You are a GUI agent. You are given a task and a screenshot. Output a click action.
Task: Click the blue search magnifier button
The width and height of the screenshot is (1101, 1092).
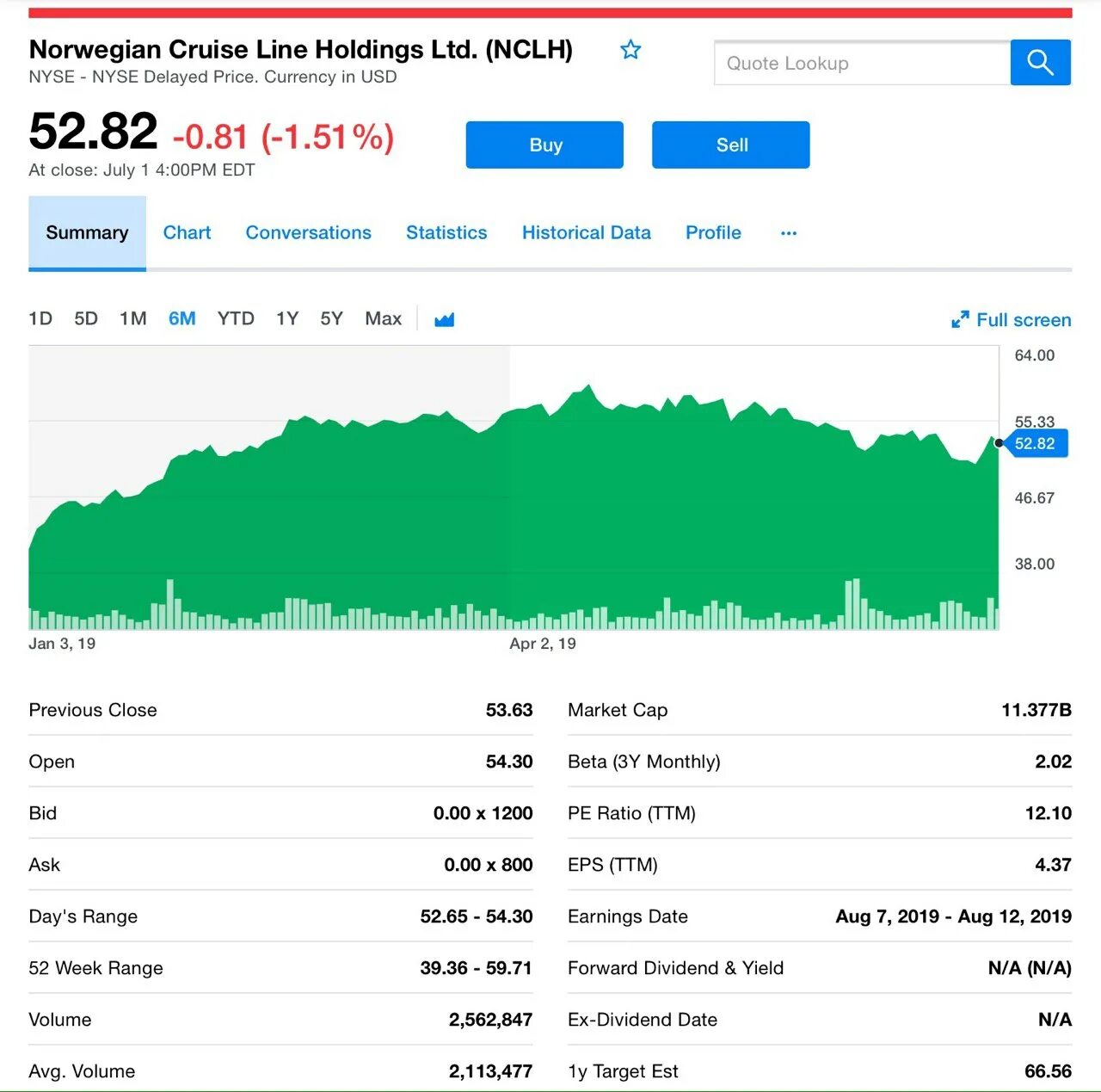pos(1040,62)
